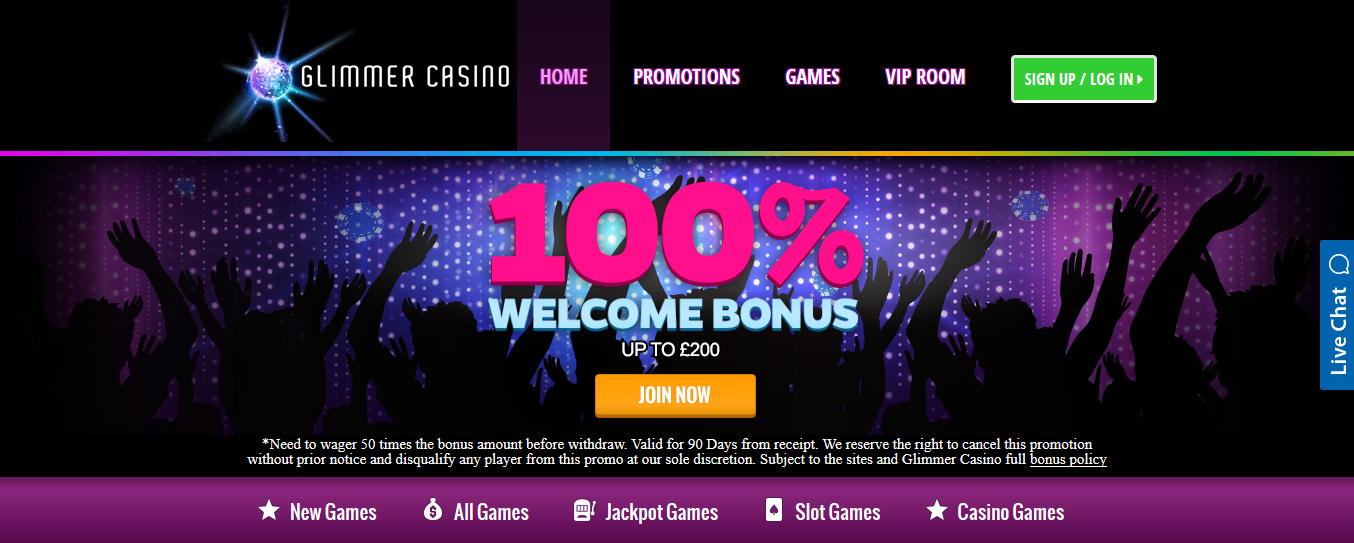The width and height of the screenshot is (1354, 543).
Task: Click the star icon beside New Games
Action: 268,511
